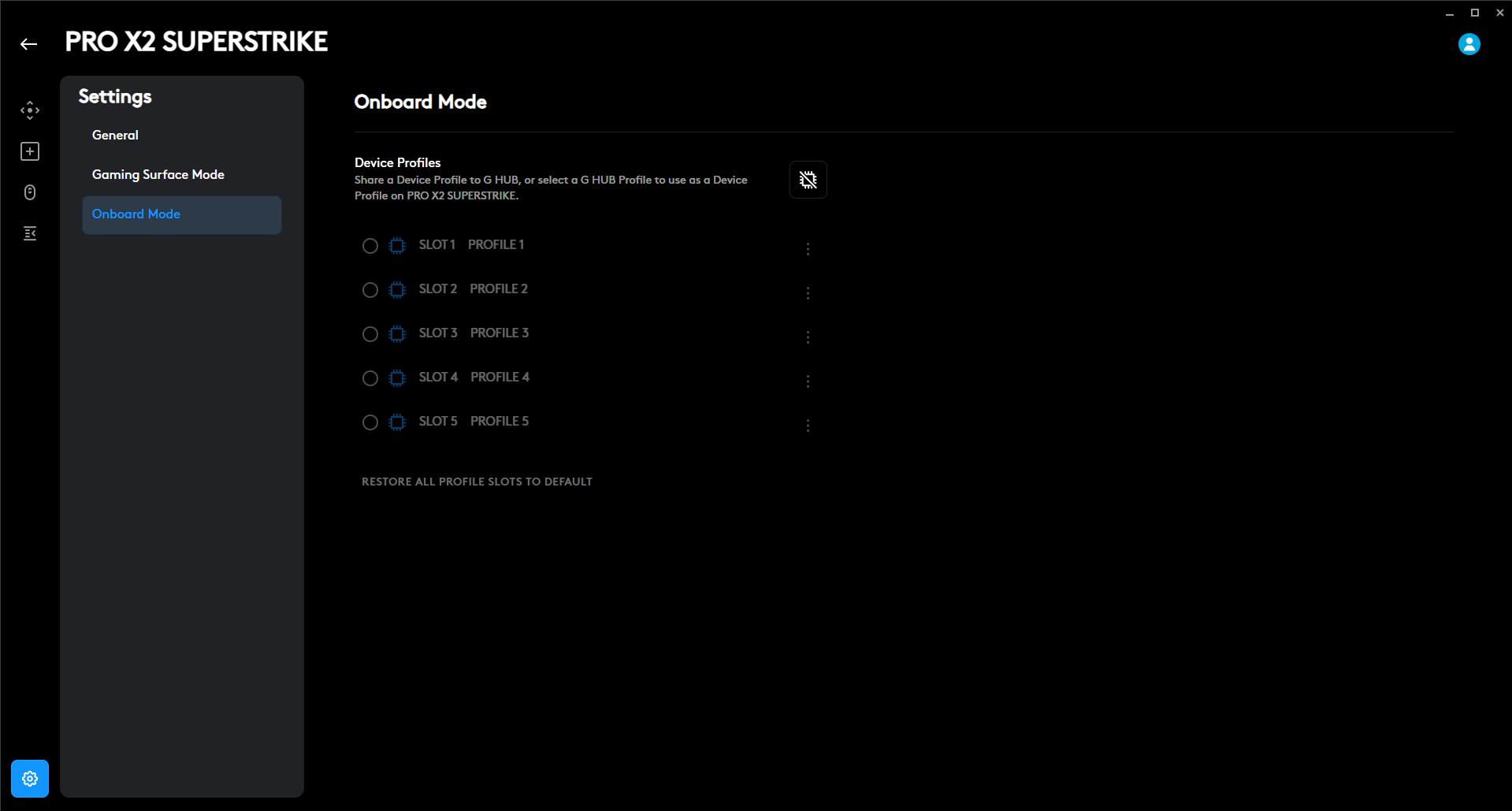
Task: Switch to the General settings tab
Action: coord(115,136)
